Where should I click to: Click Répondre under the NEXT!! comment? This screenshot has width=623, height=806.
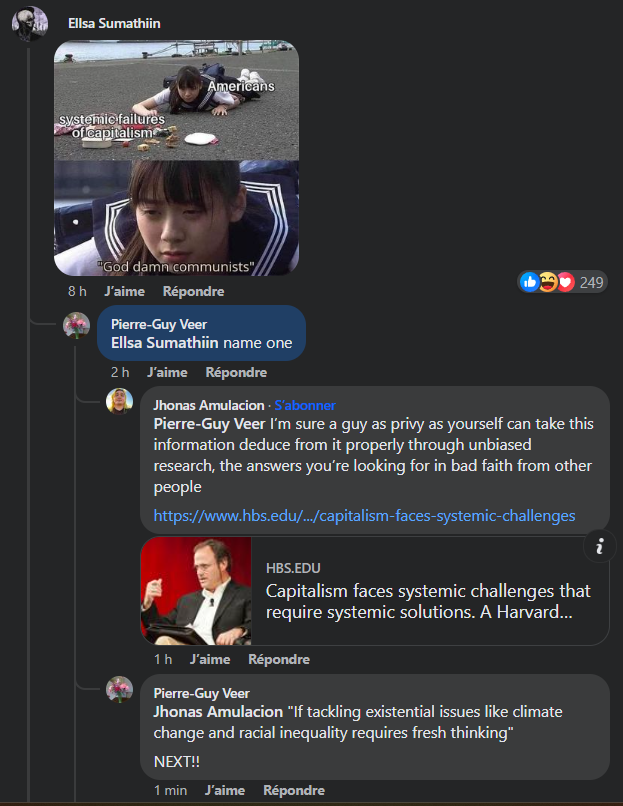coord(294,790)
